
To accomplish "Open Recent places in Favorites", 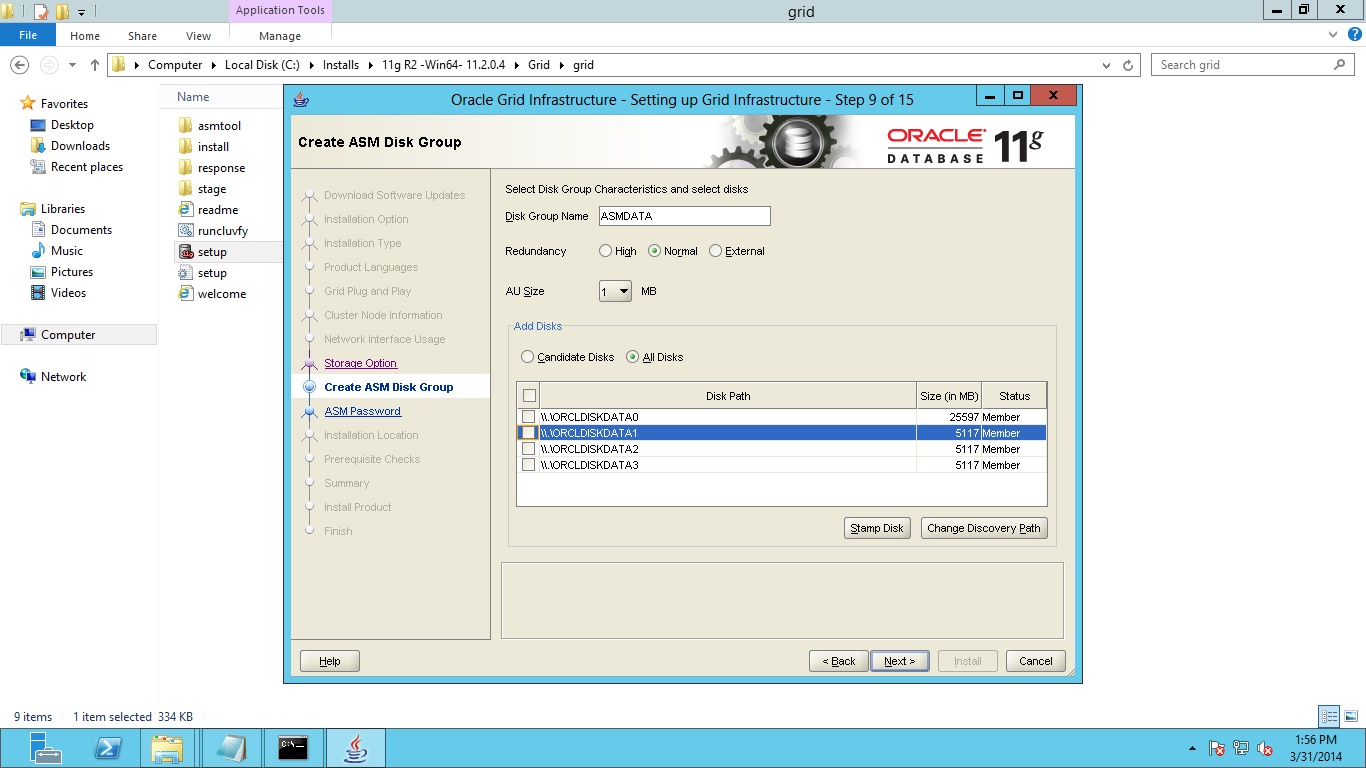I will pyautogui.click(x=87, y=167).
